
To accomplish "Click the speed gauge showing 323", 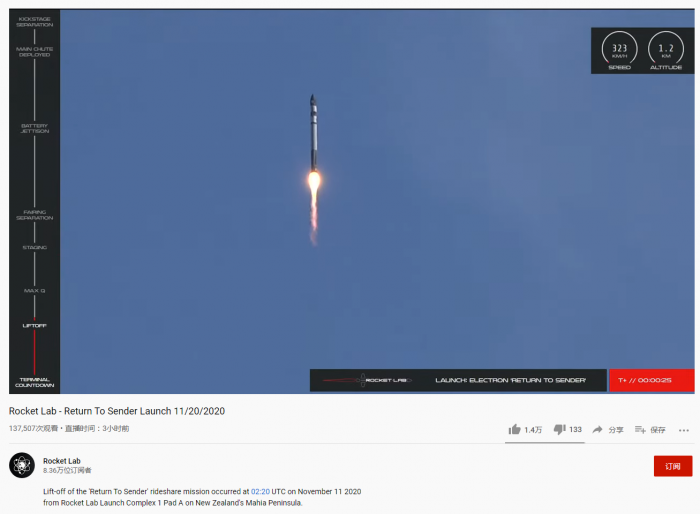I will coord(620,50).
